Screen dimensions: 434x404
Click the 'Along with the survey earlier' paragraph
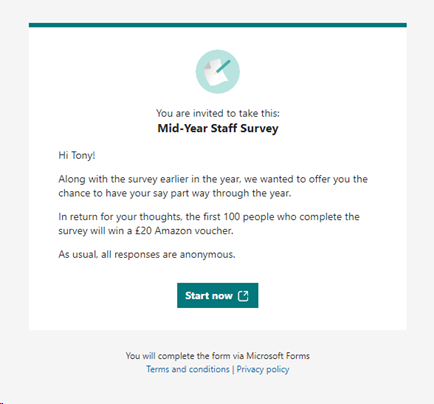213,186
